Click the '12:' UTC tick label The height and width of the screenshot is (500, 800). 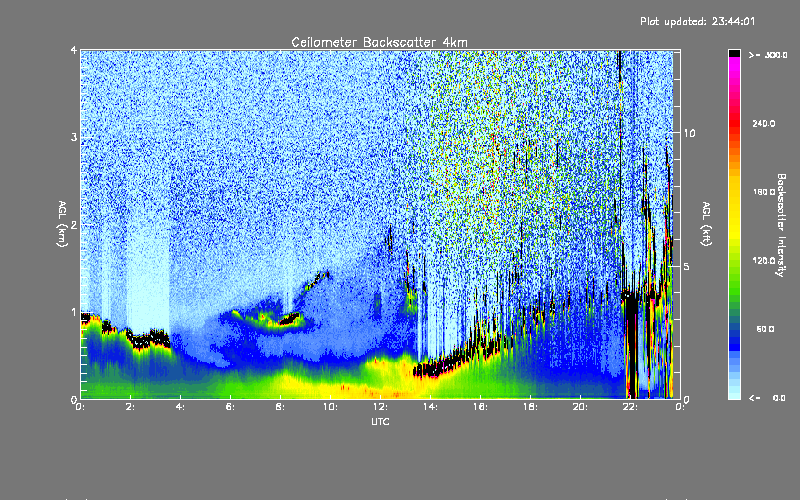(380, 407)
